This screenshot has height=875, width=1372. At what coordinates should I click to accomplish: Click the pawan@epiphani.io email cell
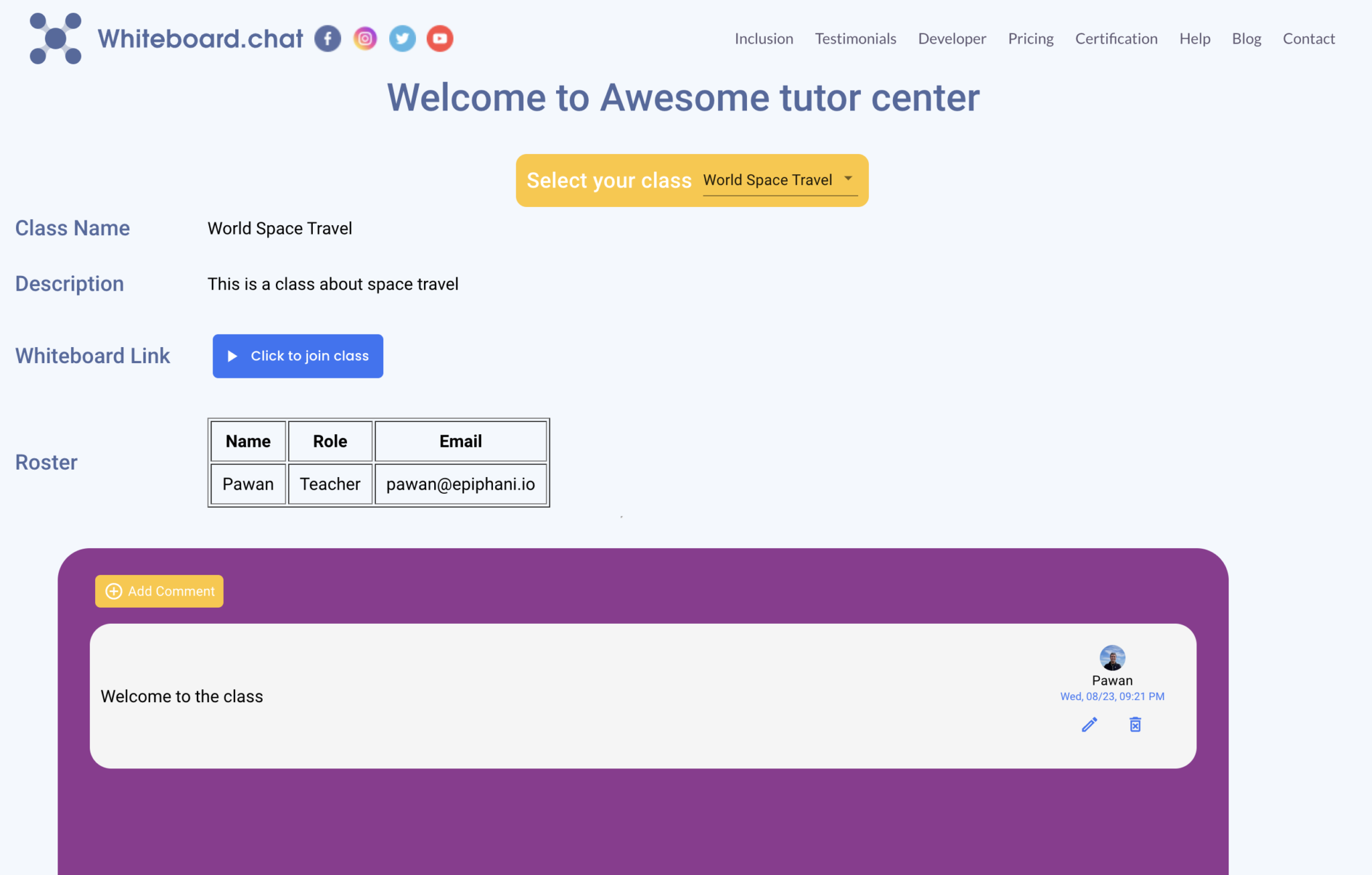pyautogui.click(x=460, y=484)
